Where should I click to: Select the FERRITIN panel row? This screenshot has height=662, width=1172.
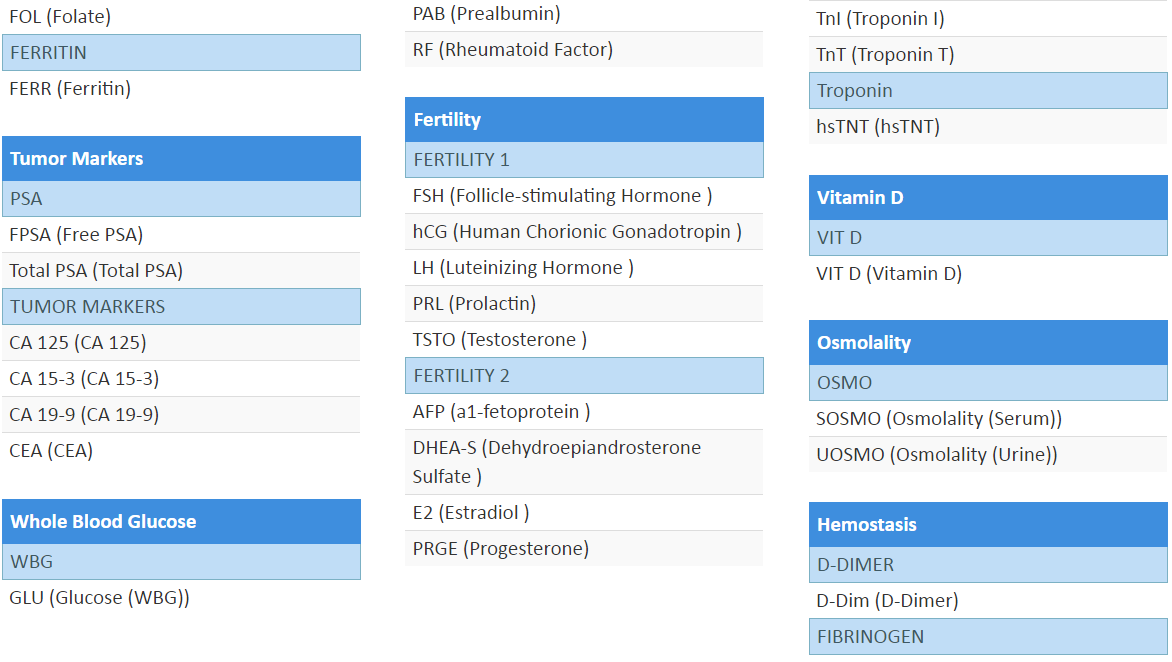[x=180, y=53]
